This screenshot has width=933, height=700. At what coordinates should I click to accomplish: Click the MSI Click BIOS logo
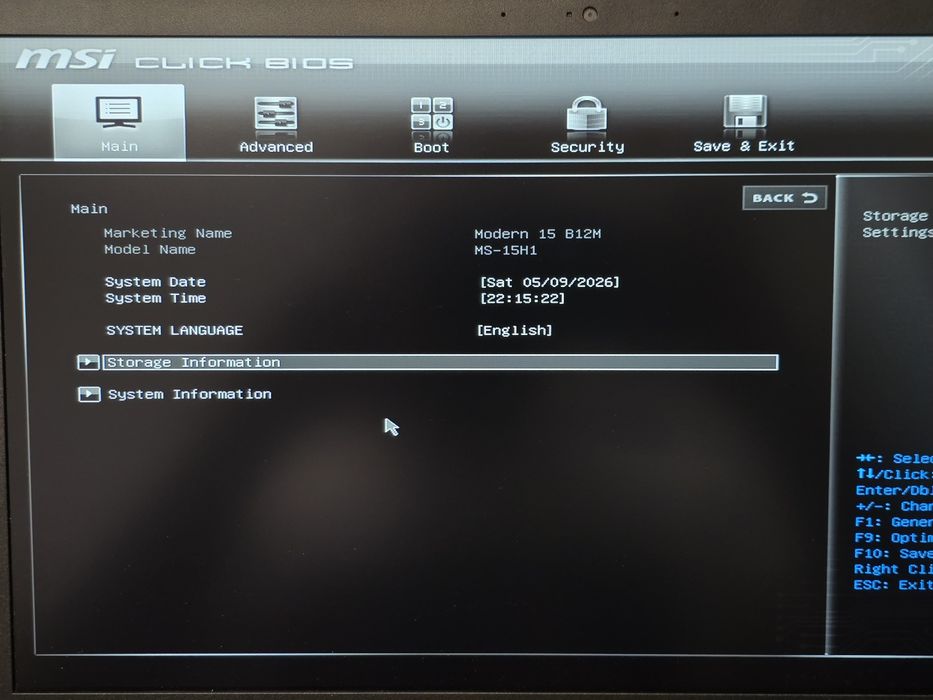pyautogui.click(x=184, y=60)
